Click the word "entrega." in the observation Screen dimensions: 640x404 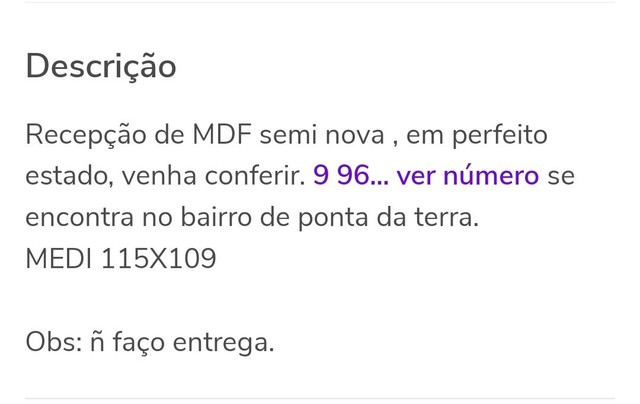point(223,344)
